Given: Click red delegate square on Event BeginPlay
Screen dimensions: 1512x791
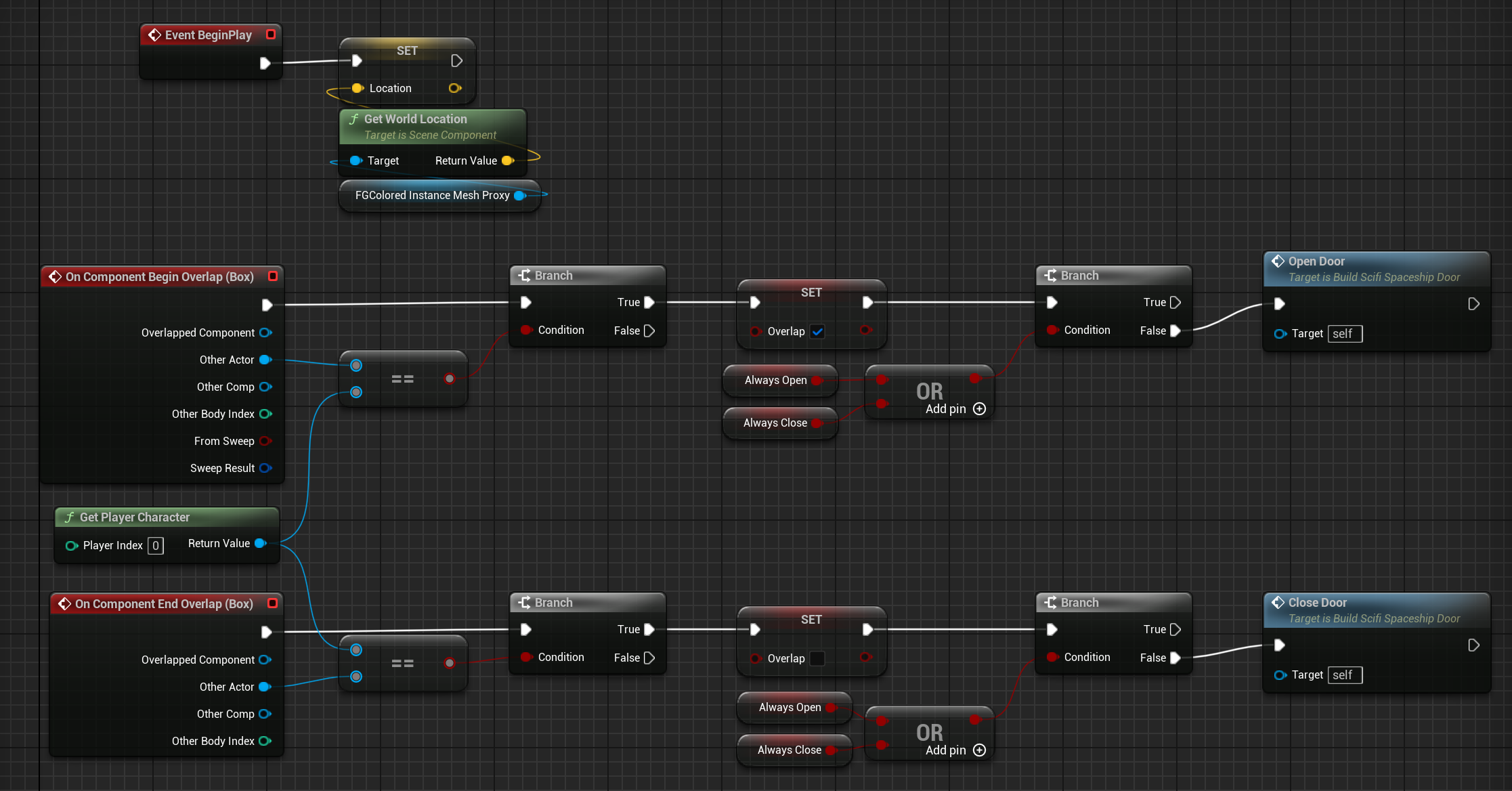Looking at the screenshot, I should (x=271, y=35).
